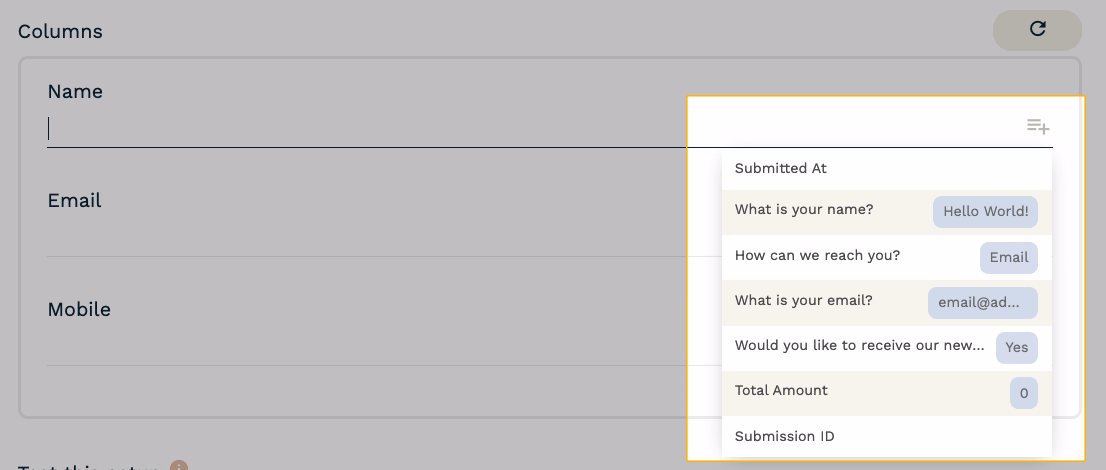Image resolution: width=1106 pixels, height=470 pixels.
Task: Click the Yes sample value badge
Action: [1016, 348]
